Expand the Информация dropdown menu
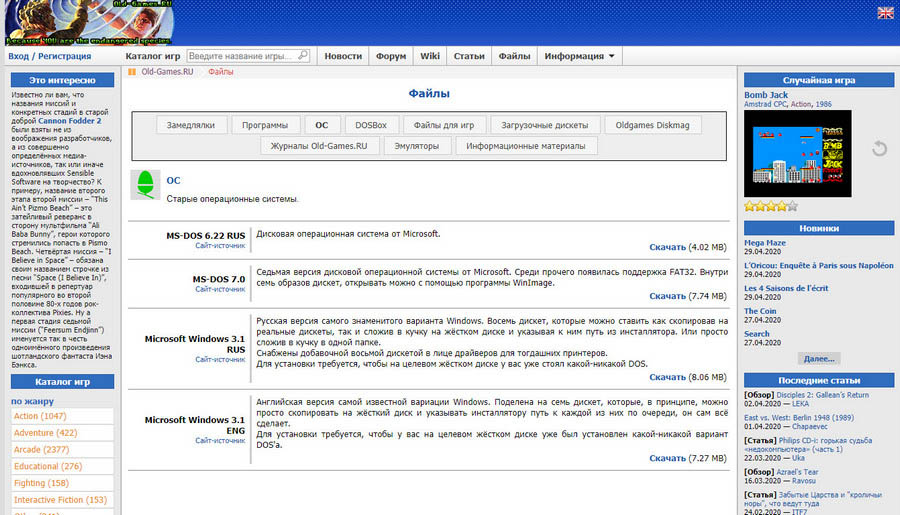Viewport: 900px width, 515px height. click(x=579, y=56)
